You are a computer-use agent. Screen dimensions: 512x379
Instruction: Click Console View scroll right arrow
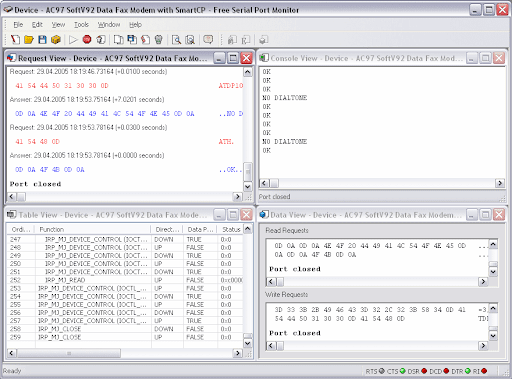(x=499, y=183)
